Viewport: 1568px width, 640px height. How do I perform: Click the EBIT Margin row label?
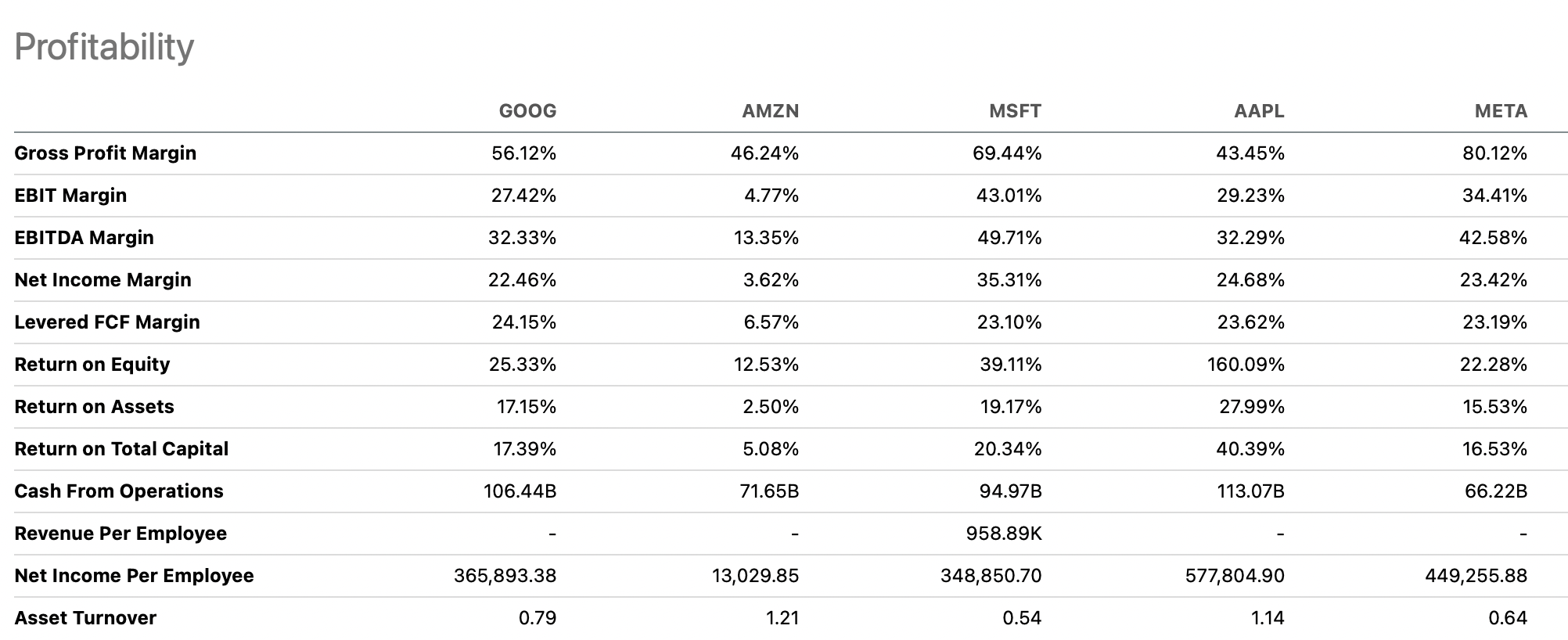point(70,196)
